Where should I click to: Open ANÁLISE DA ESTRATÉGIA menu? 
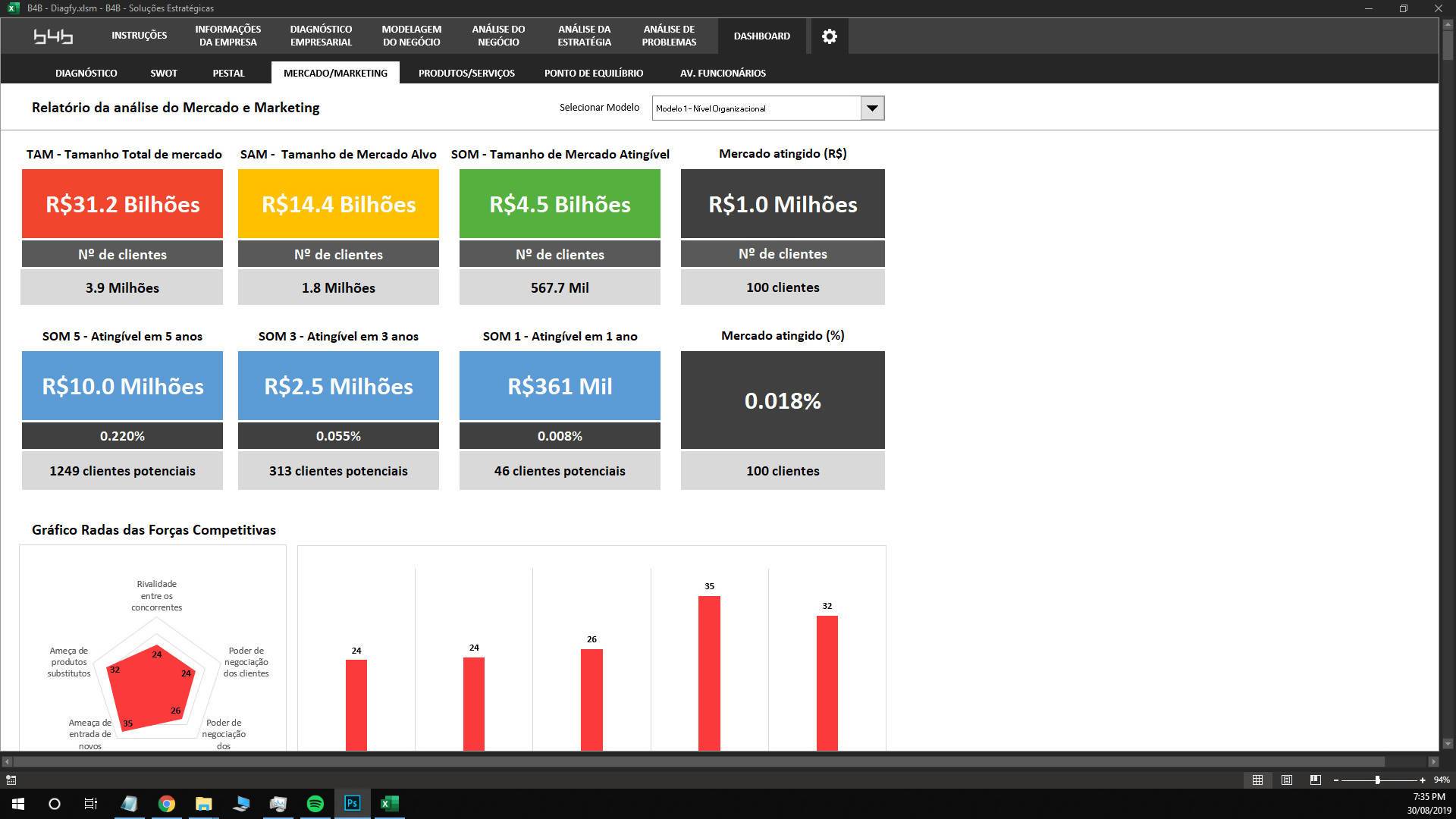[584, 36]
